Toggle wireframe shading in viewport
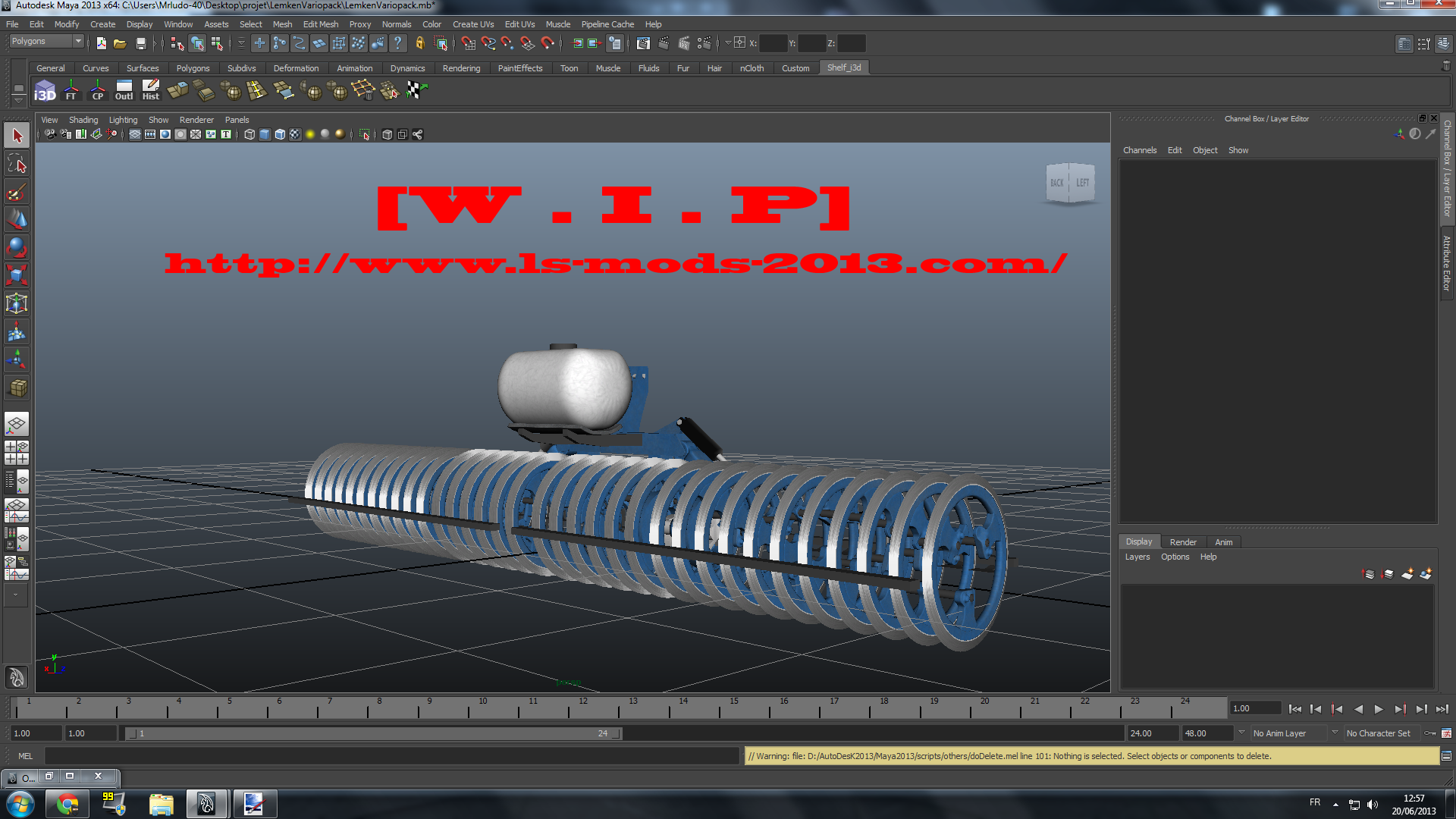Screen dimensions: 1456x819 tap(249, 134)
